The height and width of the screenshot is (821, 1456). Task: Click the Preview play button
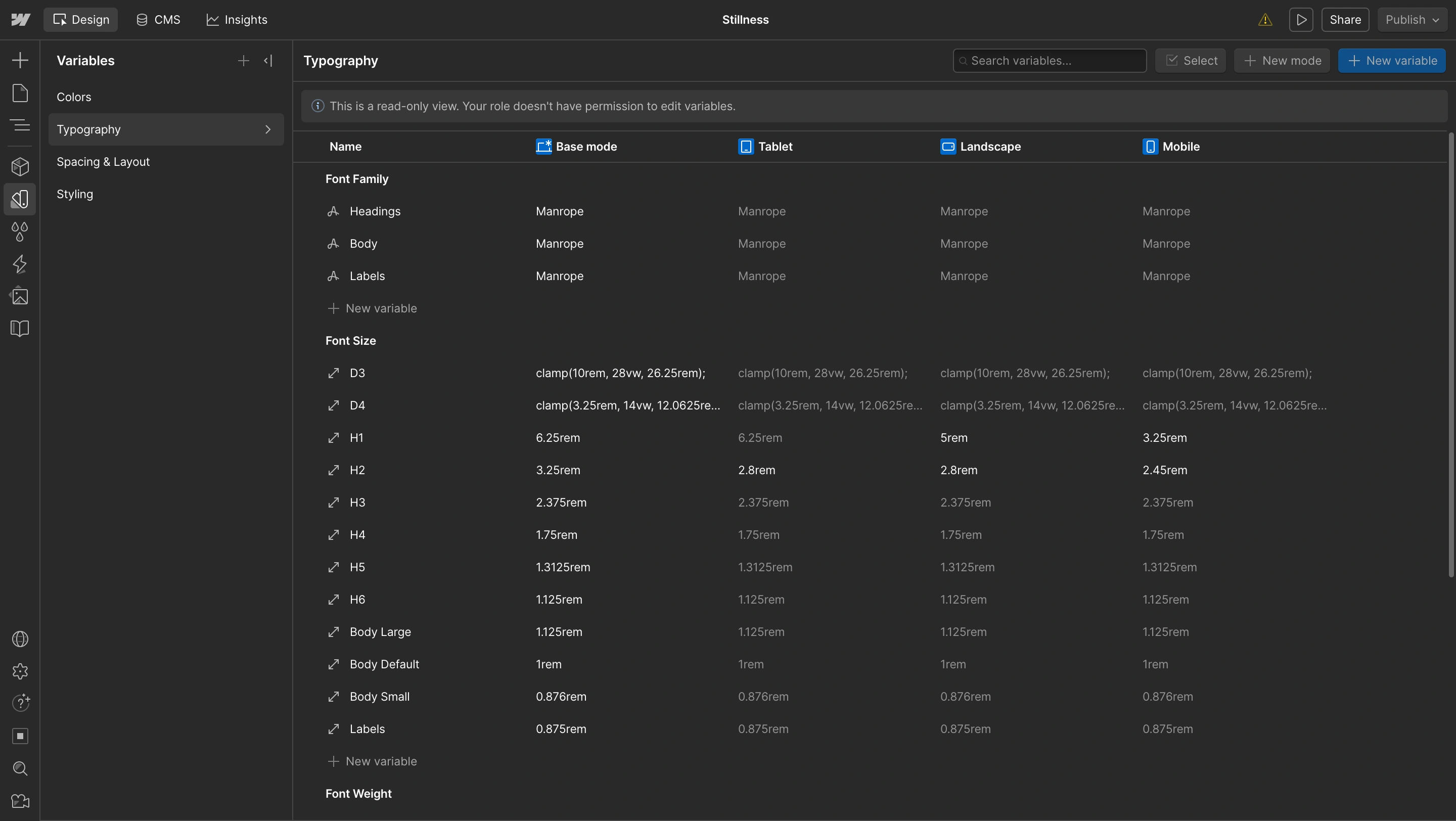(1301, 20)
